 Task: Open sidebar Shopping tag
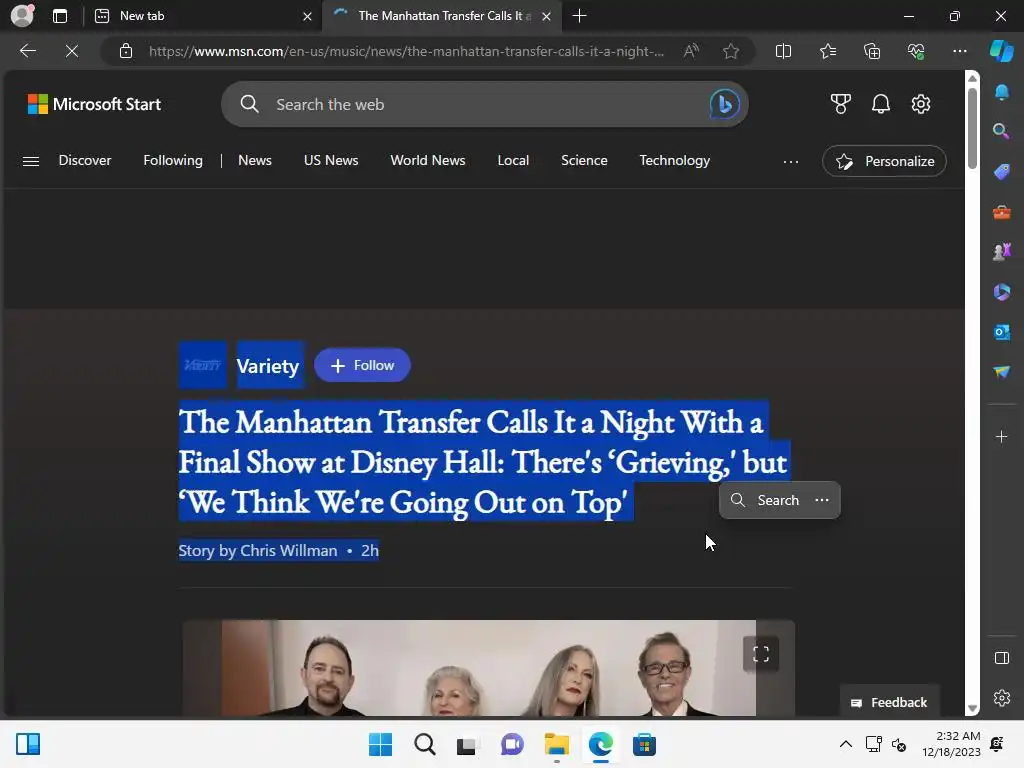1002,172
